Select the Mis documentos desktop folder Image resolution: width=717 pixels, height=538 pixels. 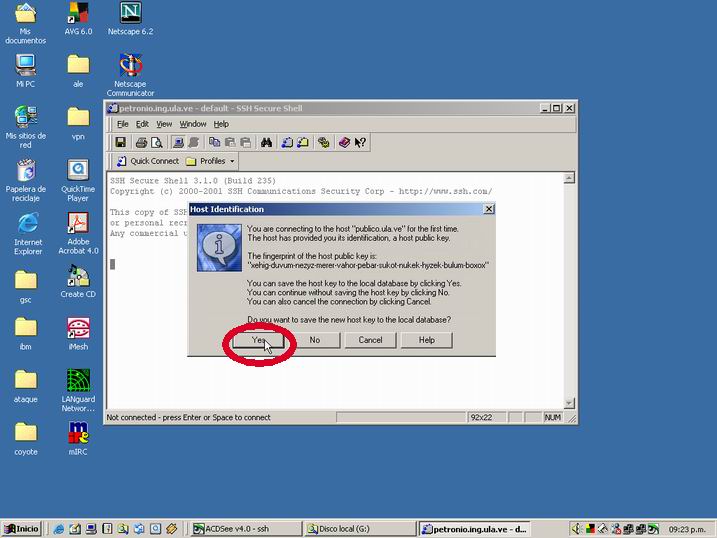coord(26,23)
